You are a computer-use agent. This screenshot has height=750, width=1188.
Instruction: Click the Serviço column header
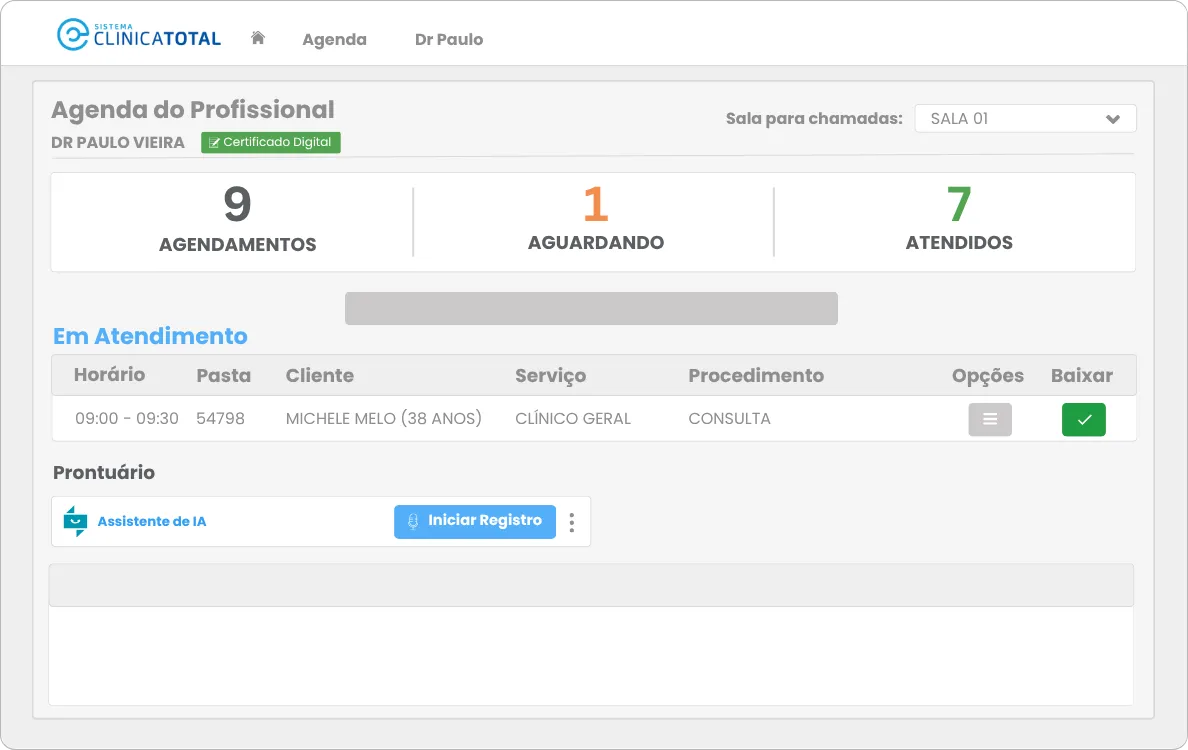pos(551,376)
